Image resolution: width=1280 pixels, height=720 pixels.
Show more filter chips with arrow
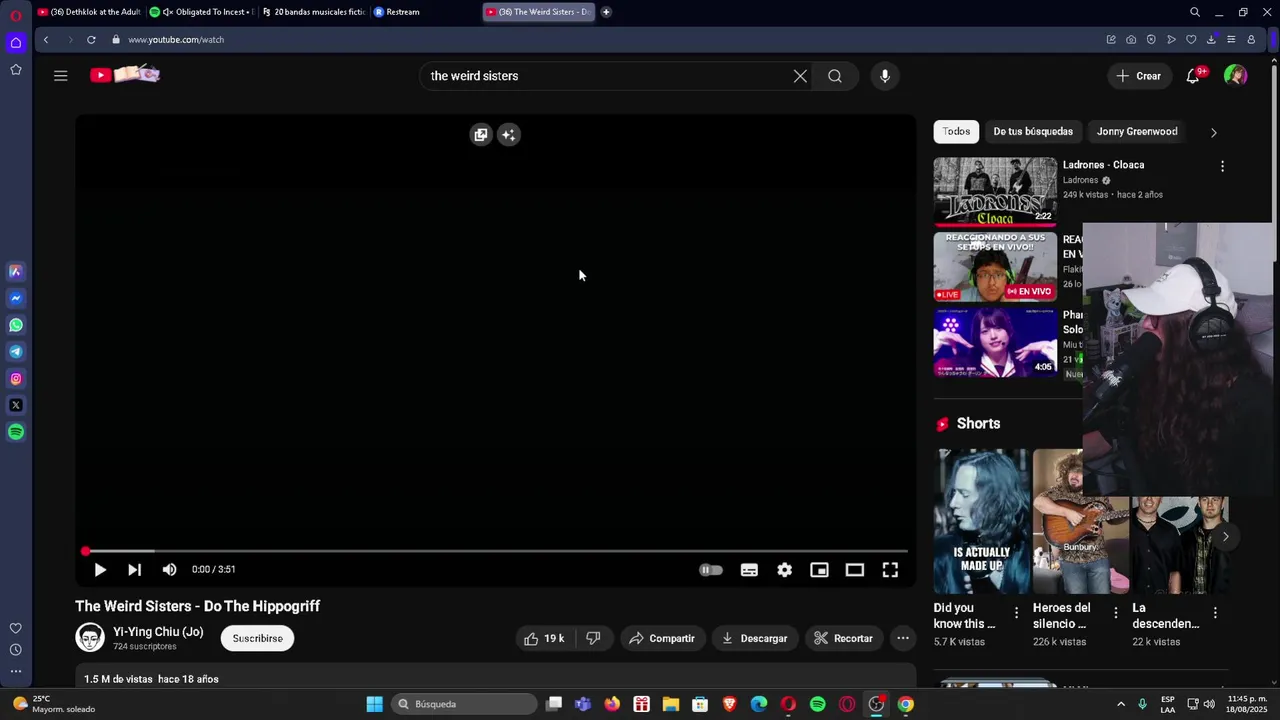point(1214,132)
